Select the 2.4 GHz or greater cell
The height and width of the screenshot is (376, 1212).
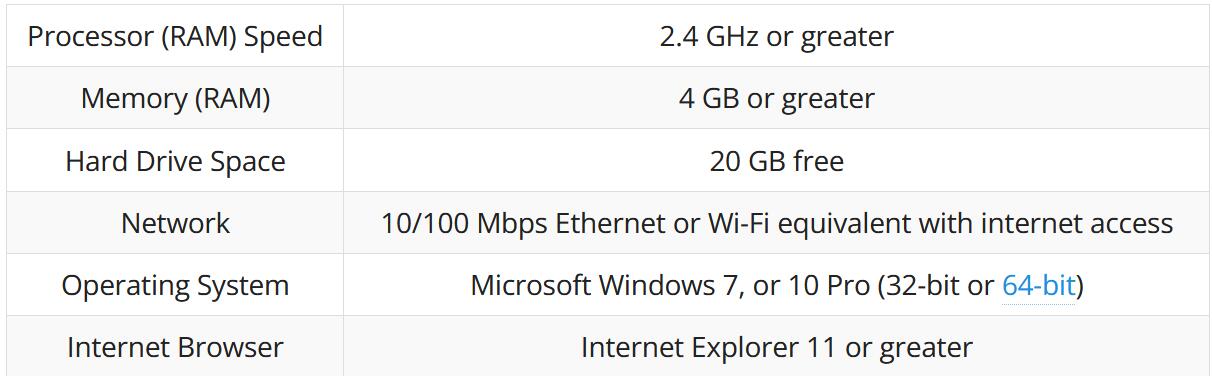[x=776, y=36]
